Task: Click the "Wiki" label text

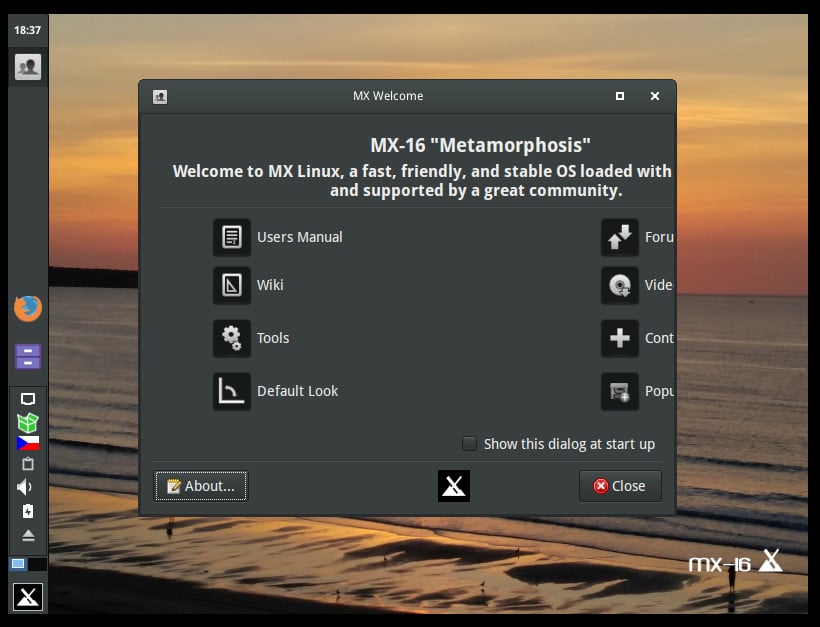Action: click(x=270, y=285)
